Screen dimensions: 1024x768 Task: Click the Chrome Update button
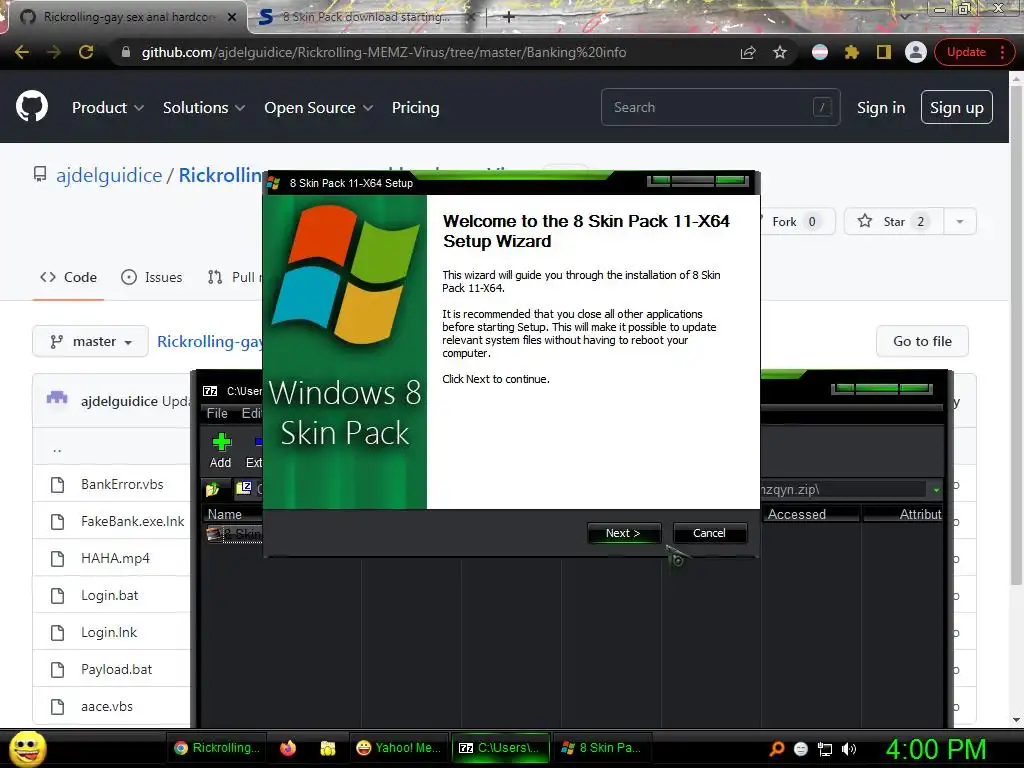[x=966, y=52]
